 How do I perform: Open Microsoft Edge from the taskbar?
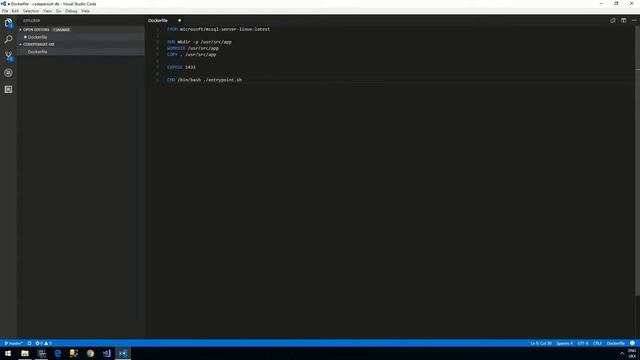(x=58, y=353)
